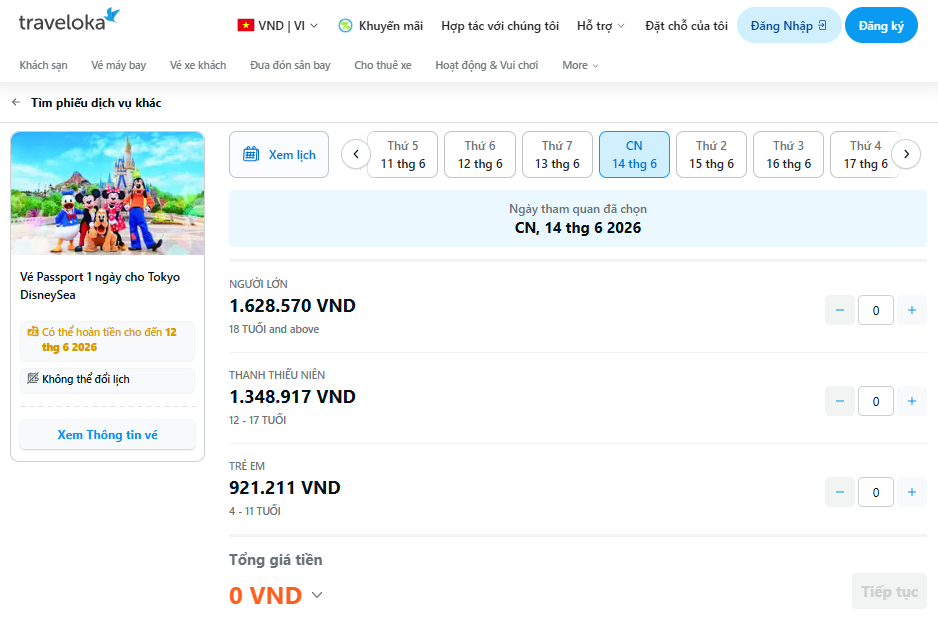Click the Khuyến mãi percent icon

pyautogui.click(x=345, y=26)
